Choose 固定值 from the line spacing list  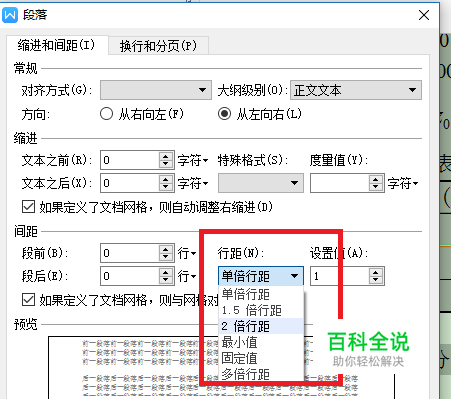click(261, 358)
